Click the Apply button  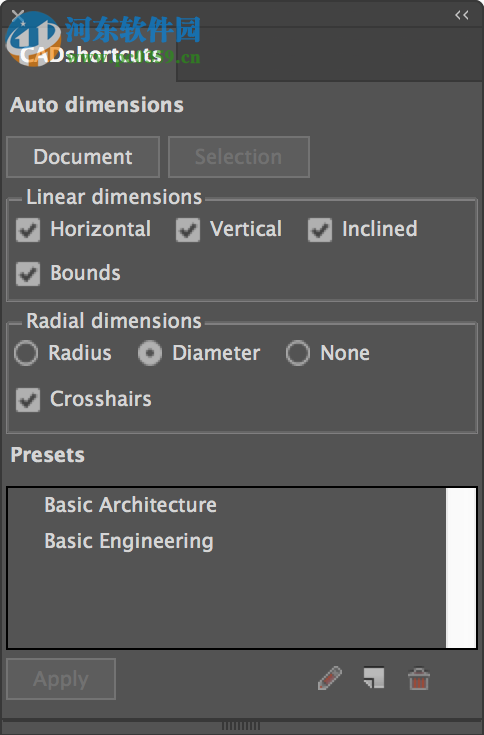[61, 679]
